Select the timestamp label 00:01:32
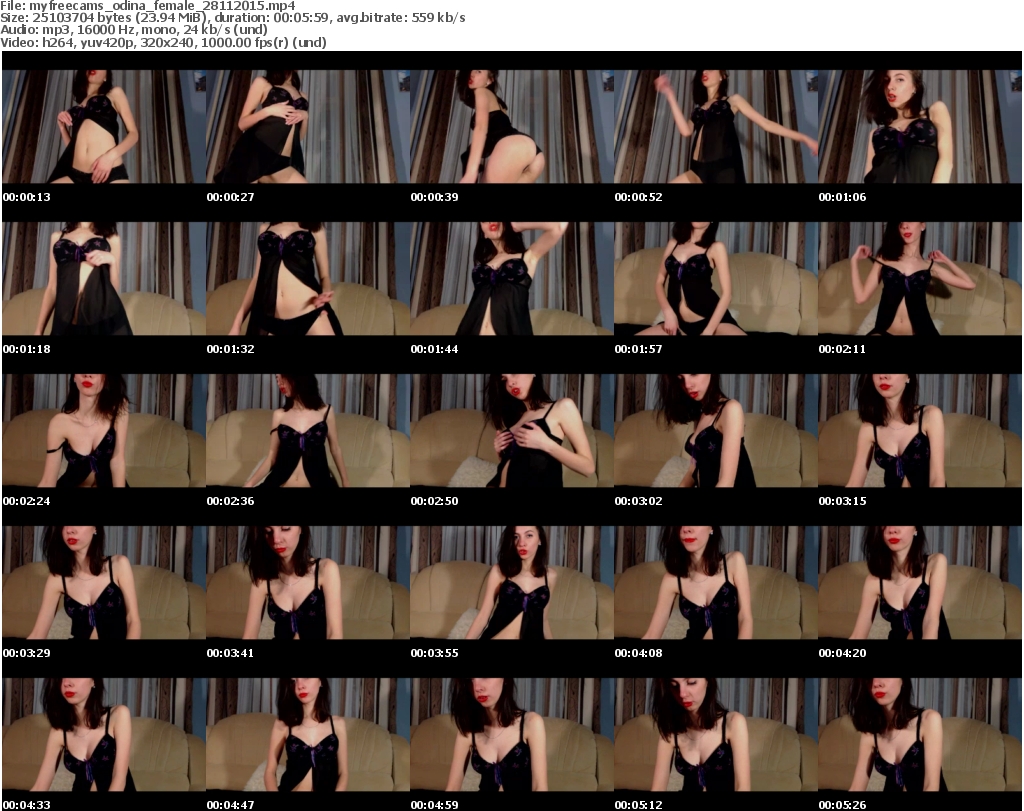The height and width of the screenshot is (811, 1024). tap(231, 349)
